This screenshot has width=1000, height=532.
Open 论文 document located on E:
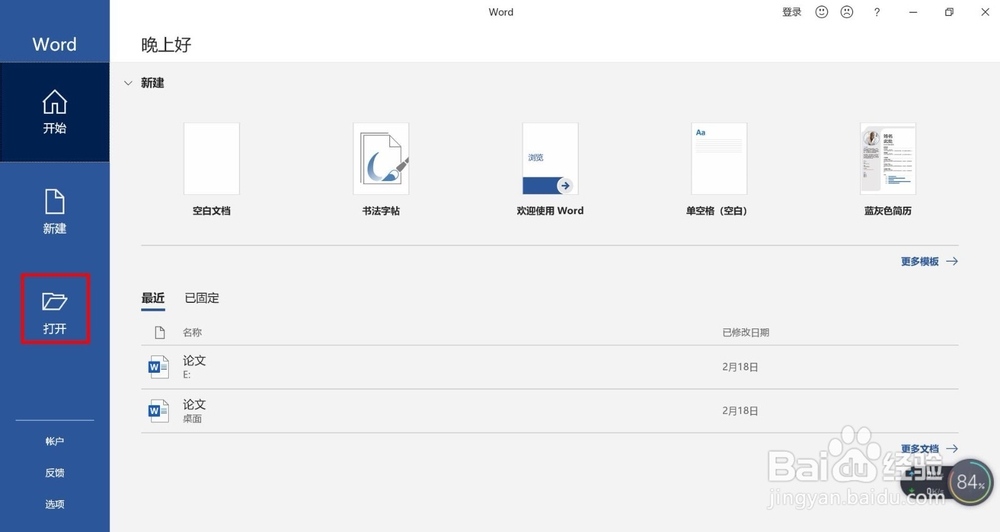coord(550,367)
